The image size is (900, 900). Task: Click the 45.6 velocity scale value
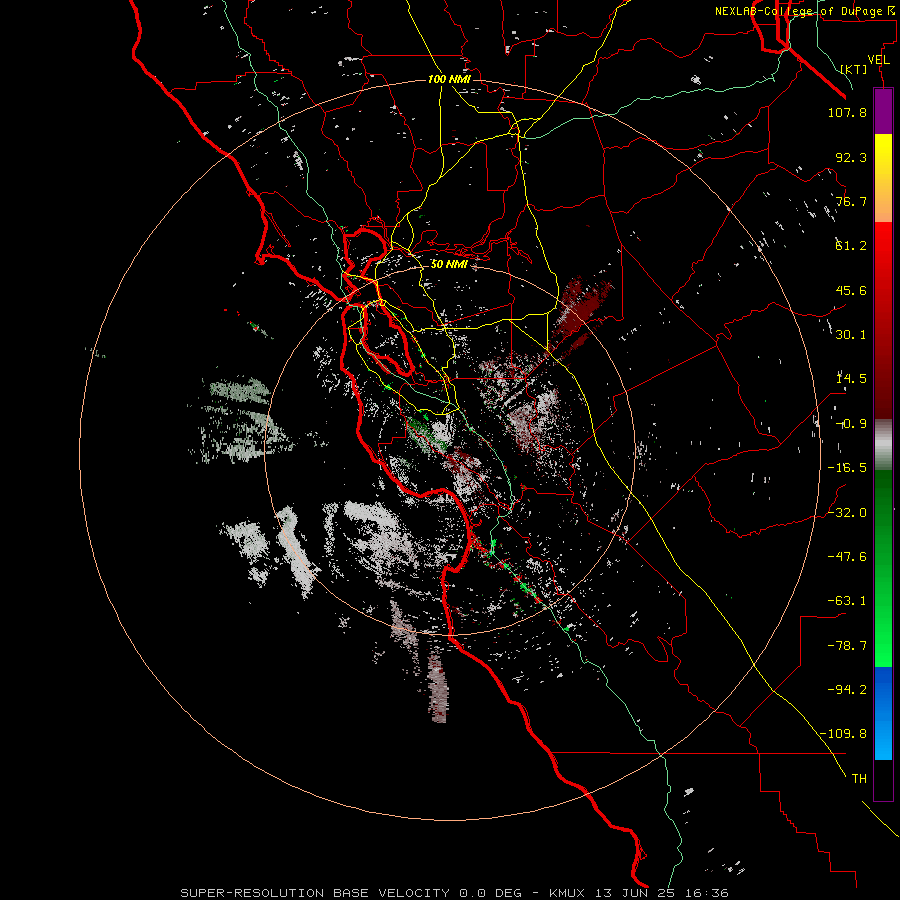[851, 290]
